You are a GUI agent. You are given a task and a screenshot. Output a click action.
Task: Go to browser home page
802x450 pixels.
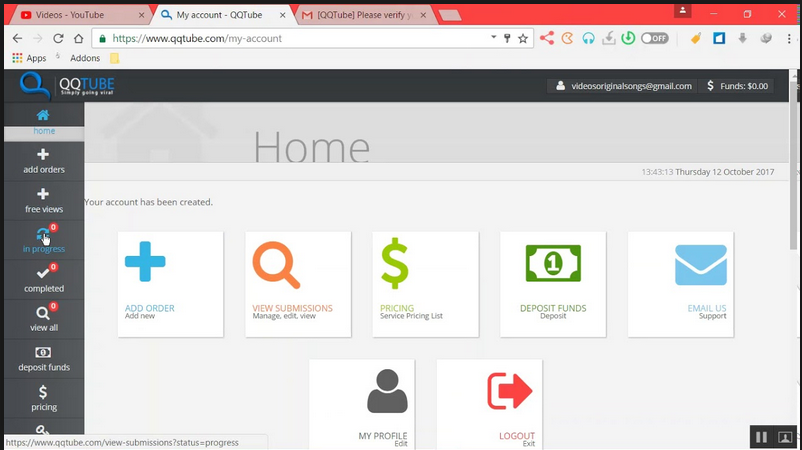coord(78,38)
